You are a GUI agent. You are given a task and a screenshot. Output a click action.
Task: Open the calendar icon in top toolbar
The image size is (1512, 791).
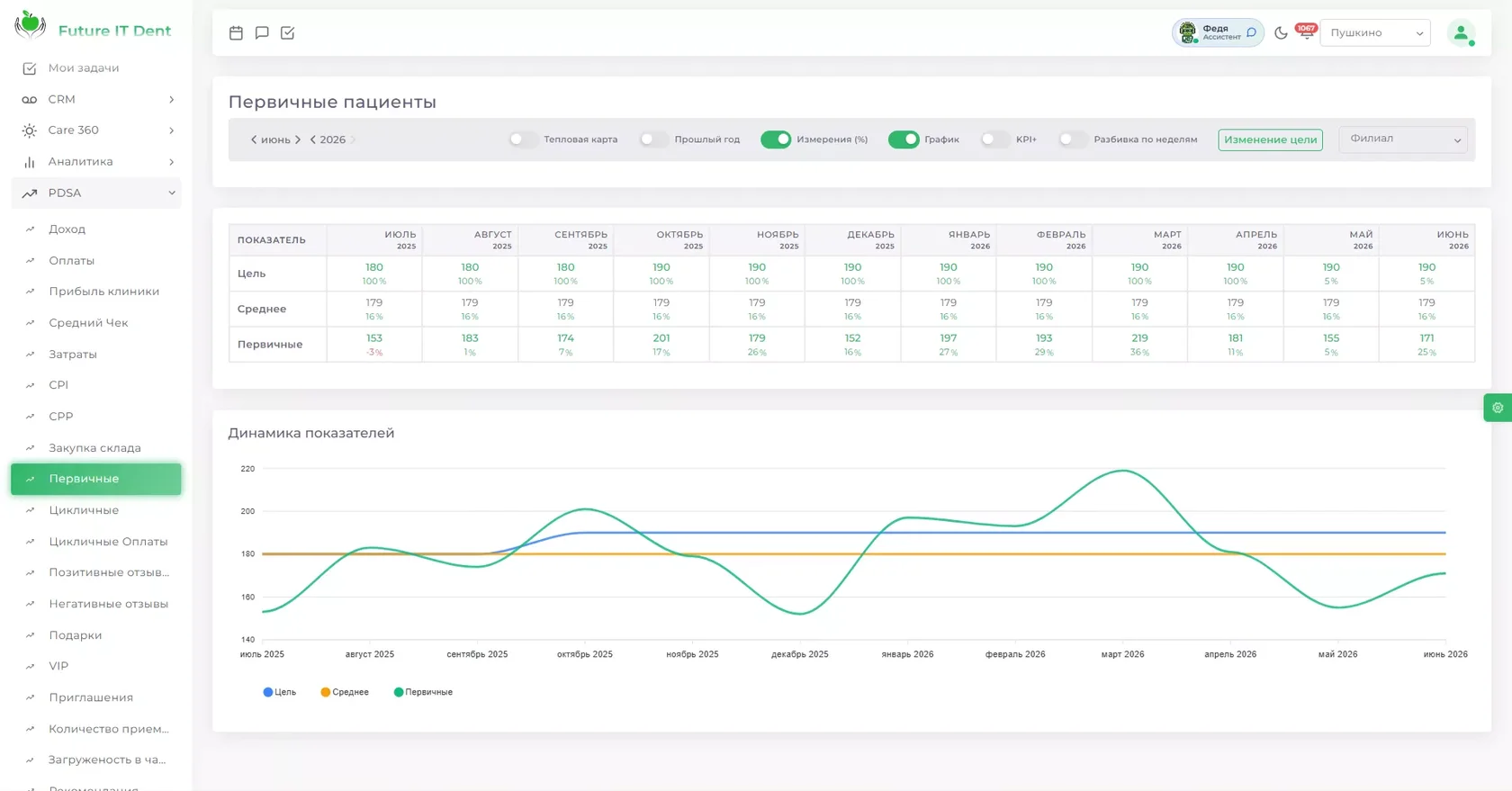coord(236,32)
